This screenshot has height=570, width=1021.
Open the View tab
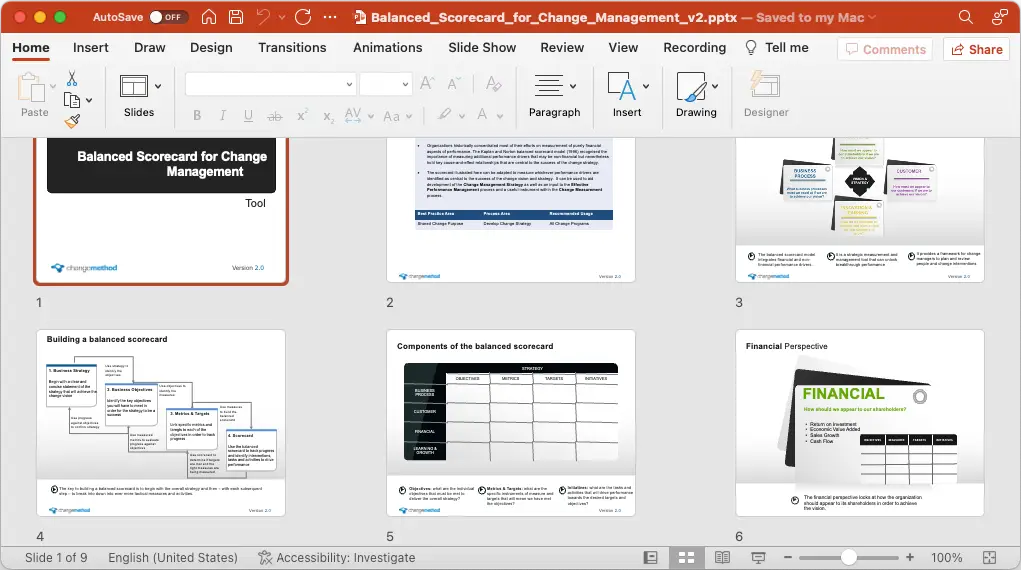point(623,48)
